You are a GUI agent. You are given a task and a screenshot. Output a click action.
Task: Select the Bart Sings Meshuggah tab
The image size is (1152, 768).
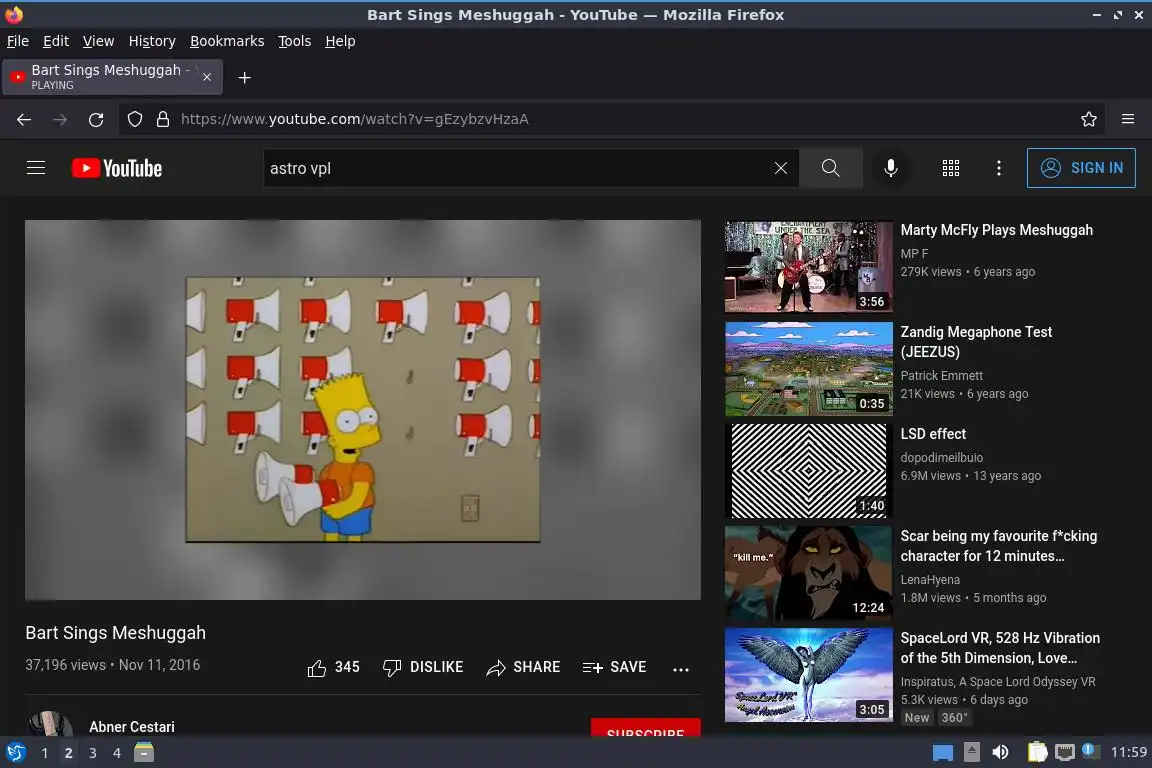coord(112,77)
